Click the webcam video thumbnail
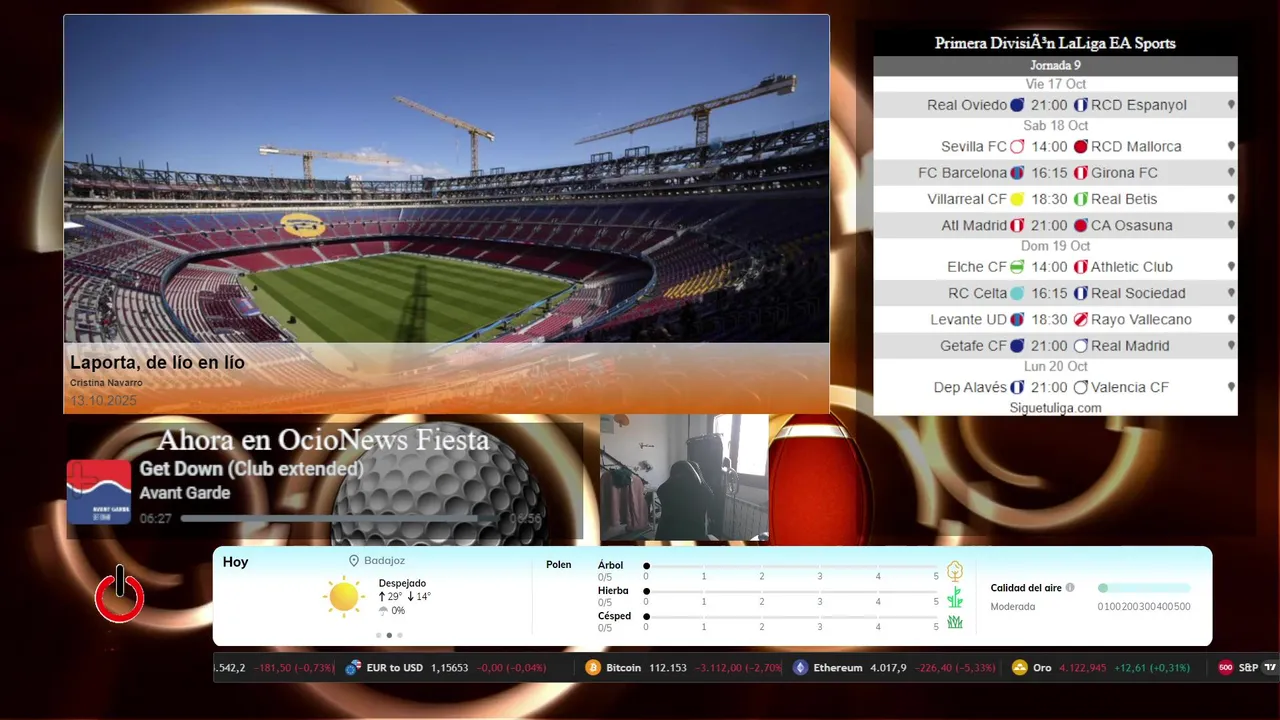This screenshot has height=720, width=1280. pyautogui.click(x=684, y=478)
